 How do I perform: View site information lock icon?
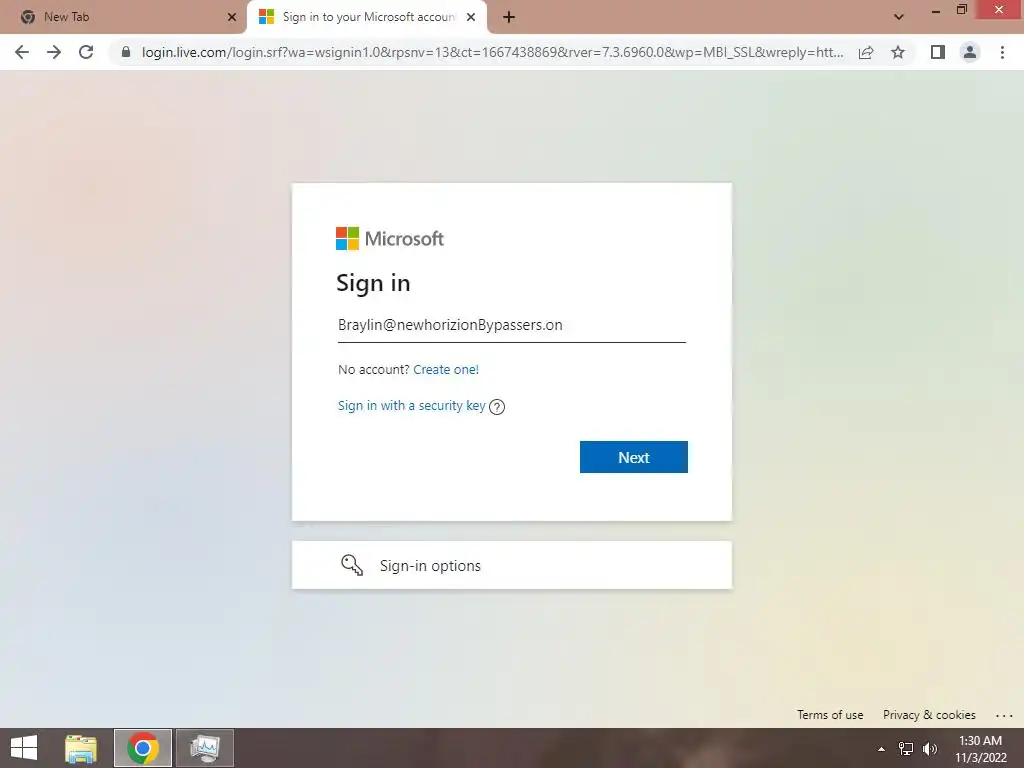(x=126, y=52)
